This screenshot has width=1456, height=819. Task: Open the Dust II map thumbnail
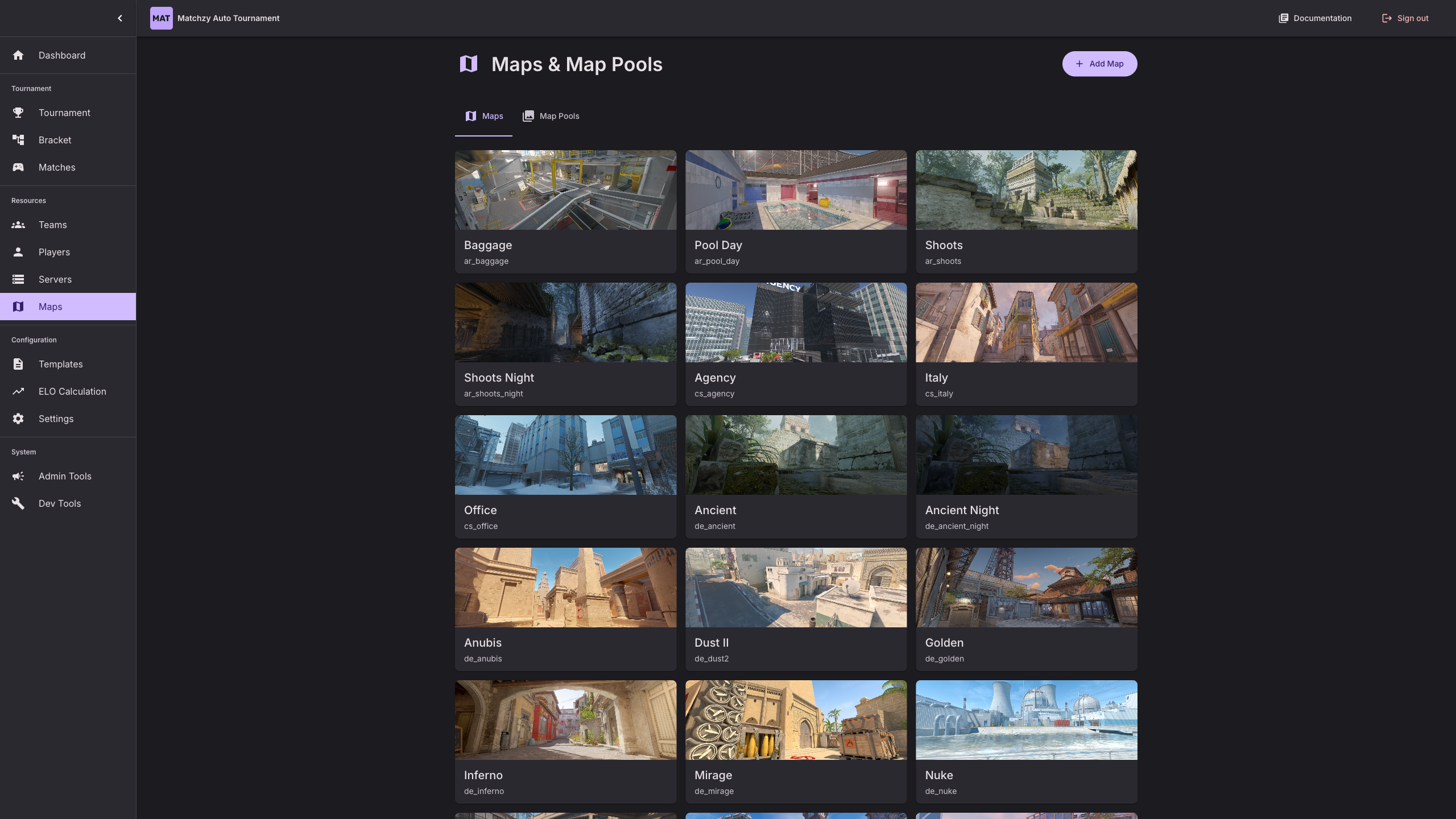pos(795,587)
